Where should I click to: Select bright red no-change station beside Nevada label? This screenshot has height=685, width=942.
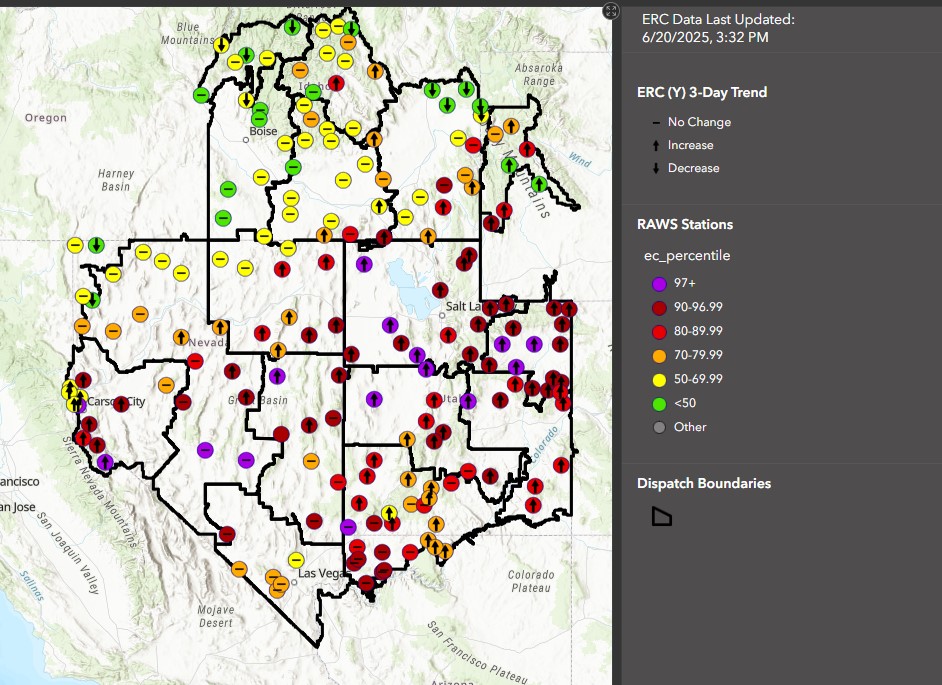coord(195,361)
